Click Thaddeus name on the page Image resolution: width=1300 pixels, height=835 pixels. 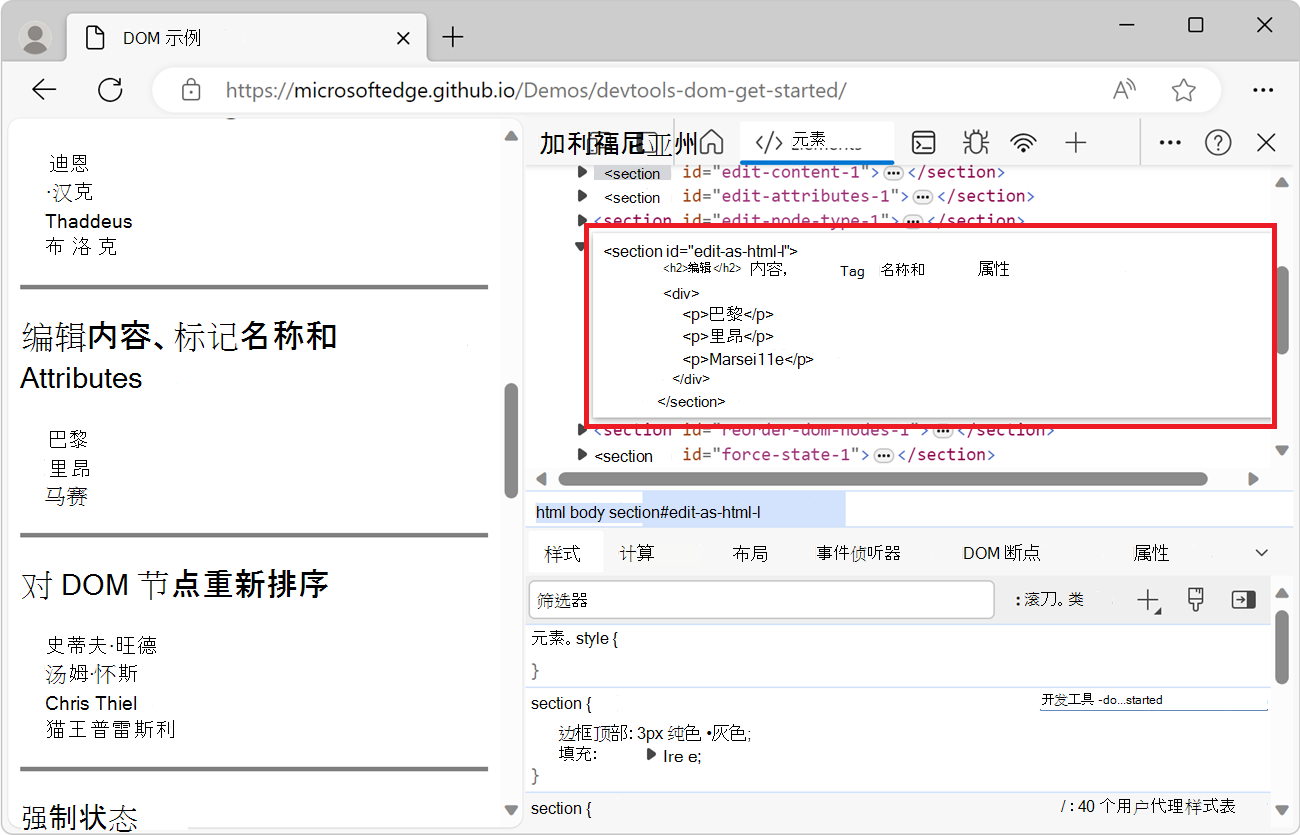89,221
